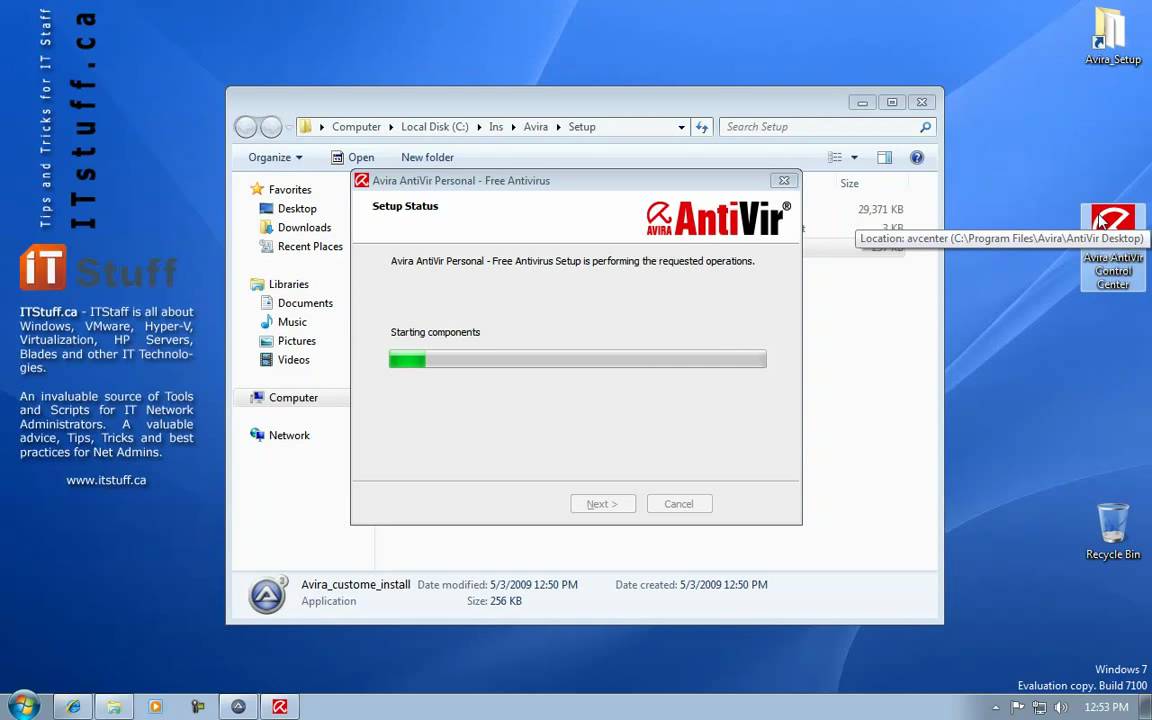This screenshot has height=720, width=1152.
Task: Click the AutoIt script taskbar icon
Action: click(x=238, y=707)
